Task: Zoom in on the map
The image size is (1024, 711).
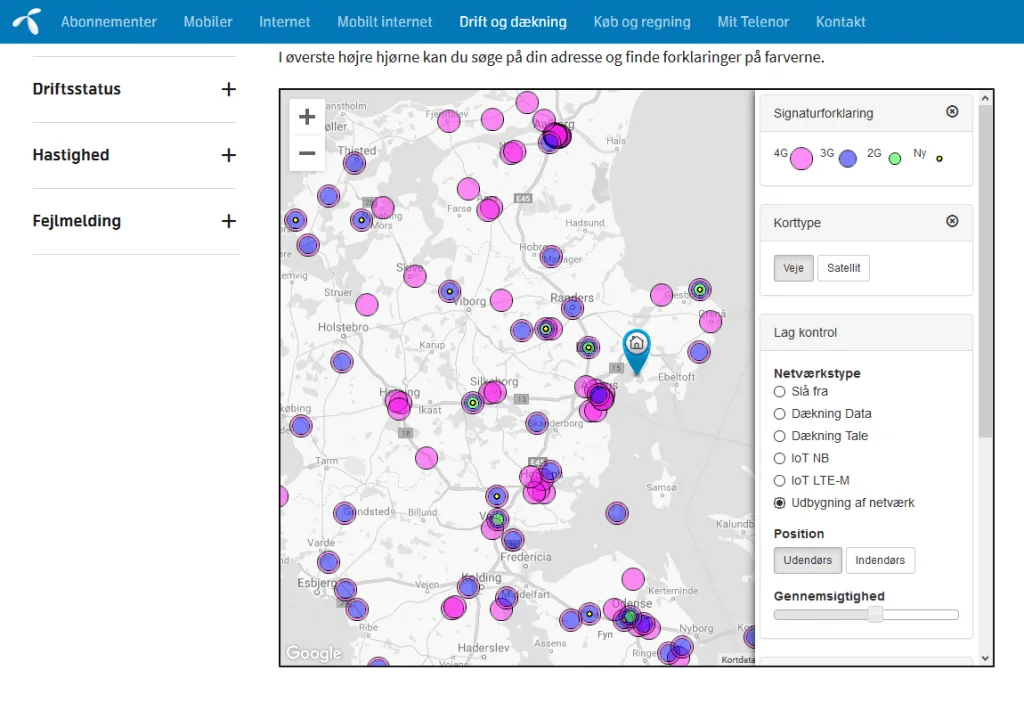Action: [307, 117]
